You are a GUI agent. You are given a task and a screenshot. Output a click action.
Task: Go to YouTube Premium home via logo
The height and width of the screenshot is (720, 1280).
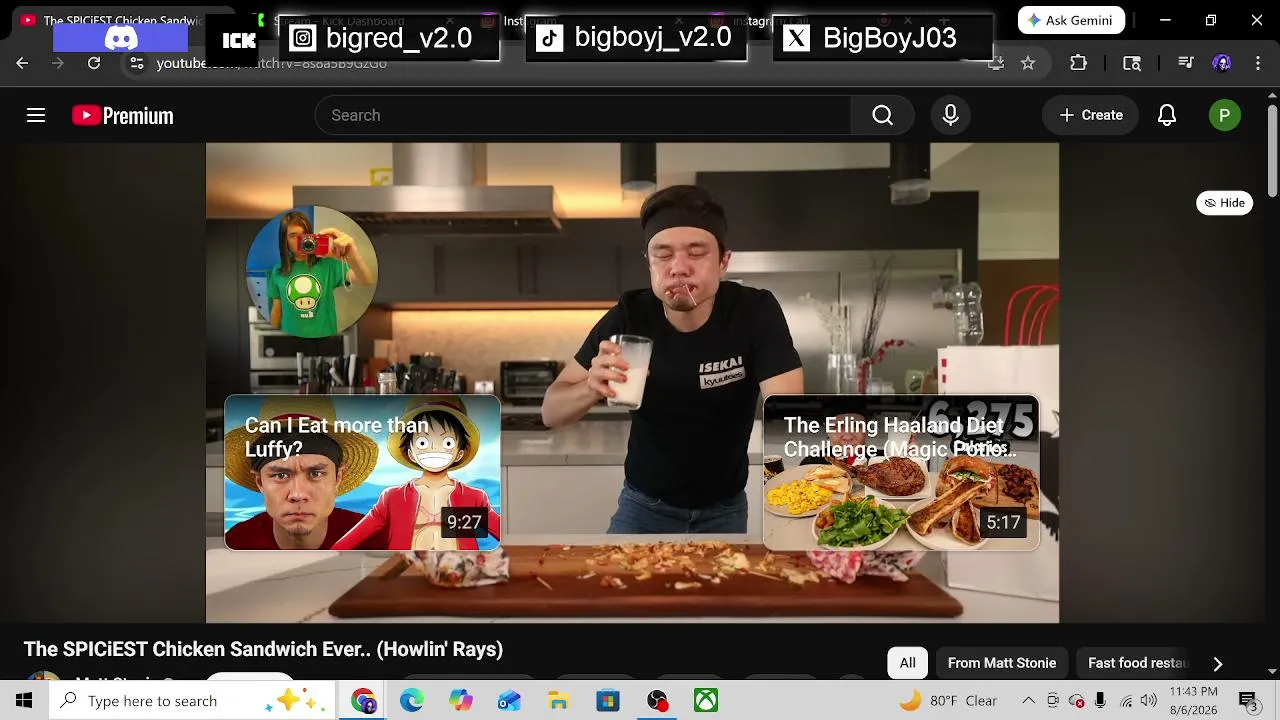click(123, 116)
